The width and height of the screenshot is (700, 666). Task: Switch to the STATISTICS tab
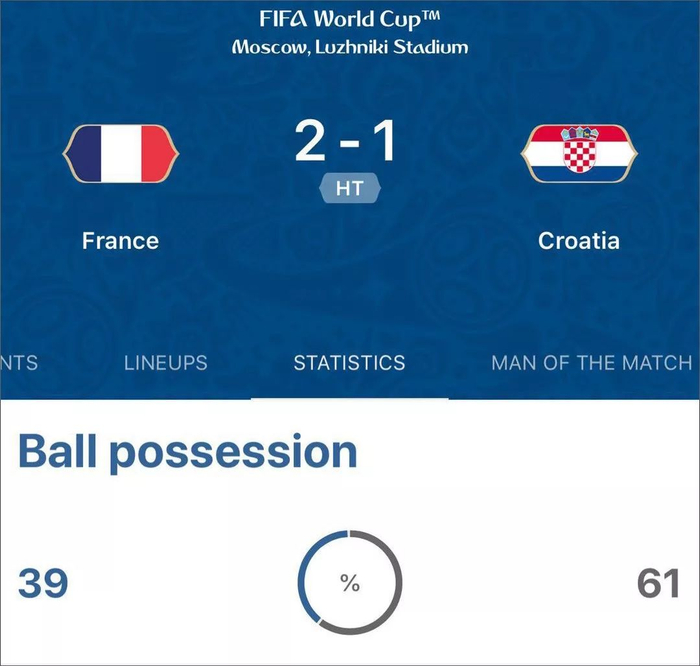coord(349,362)
